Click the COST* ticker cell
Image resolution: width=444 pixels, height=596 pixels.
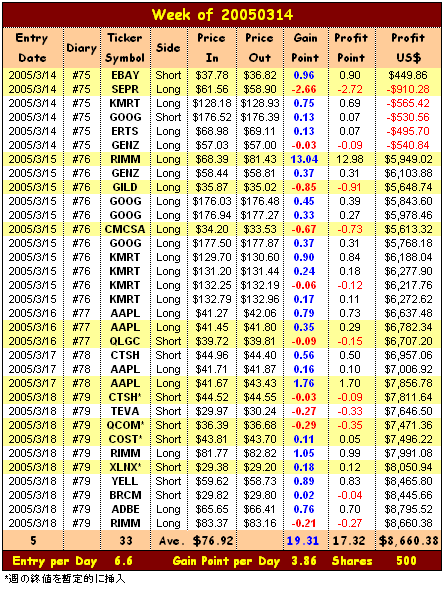(125, 439)
